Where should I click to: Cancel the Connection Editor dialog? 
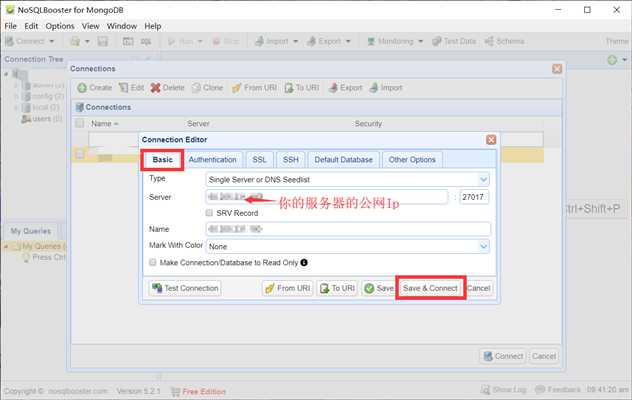point(479,288)
